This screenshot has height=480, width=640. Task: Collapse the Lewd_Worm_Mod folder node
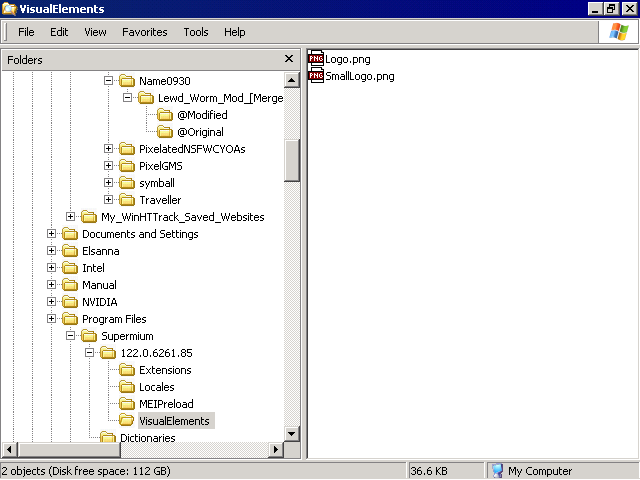click(x=127, y=98)
